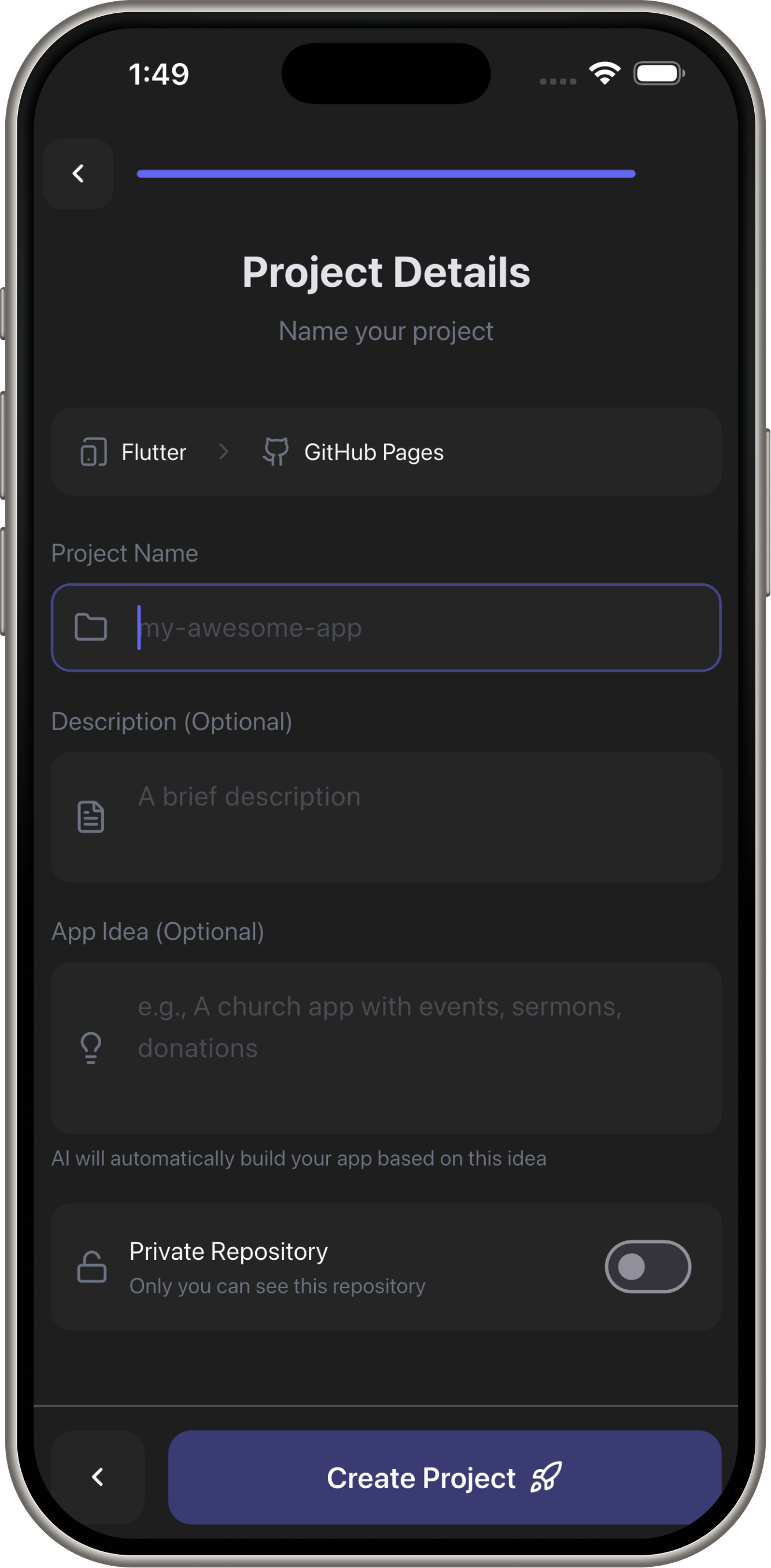Click the folder icon in Project Name
This screenshot has width=771, height=1568.
(x=91, y=627)
